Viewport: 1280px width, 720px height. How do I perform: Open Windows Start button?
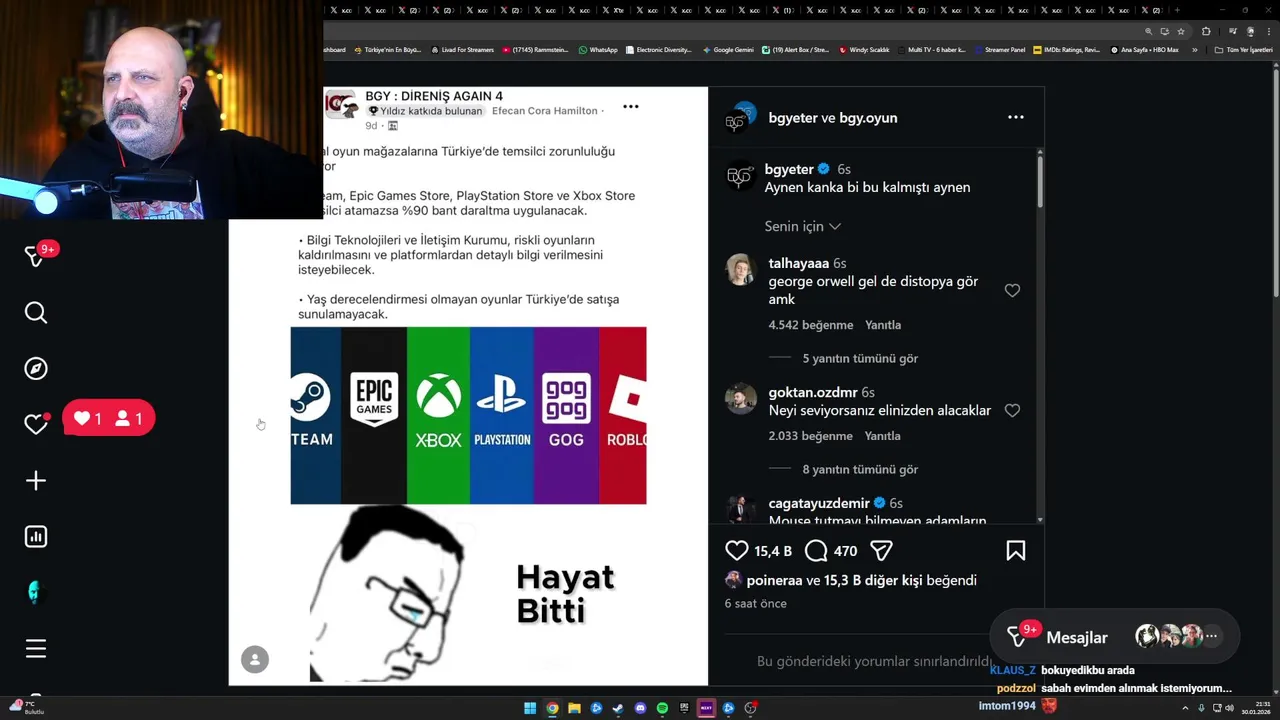530,708
